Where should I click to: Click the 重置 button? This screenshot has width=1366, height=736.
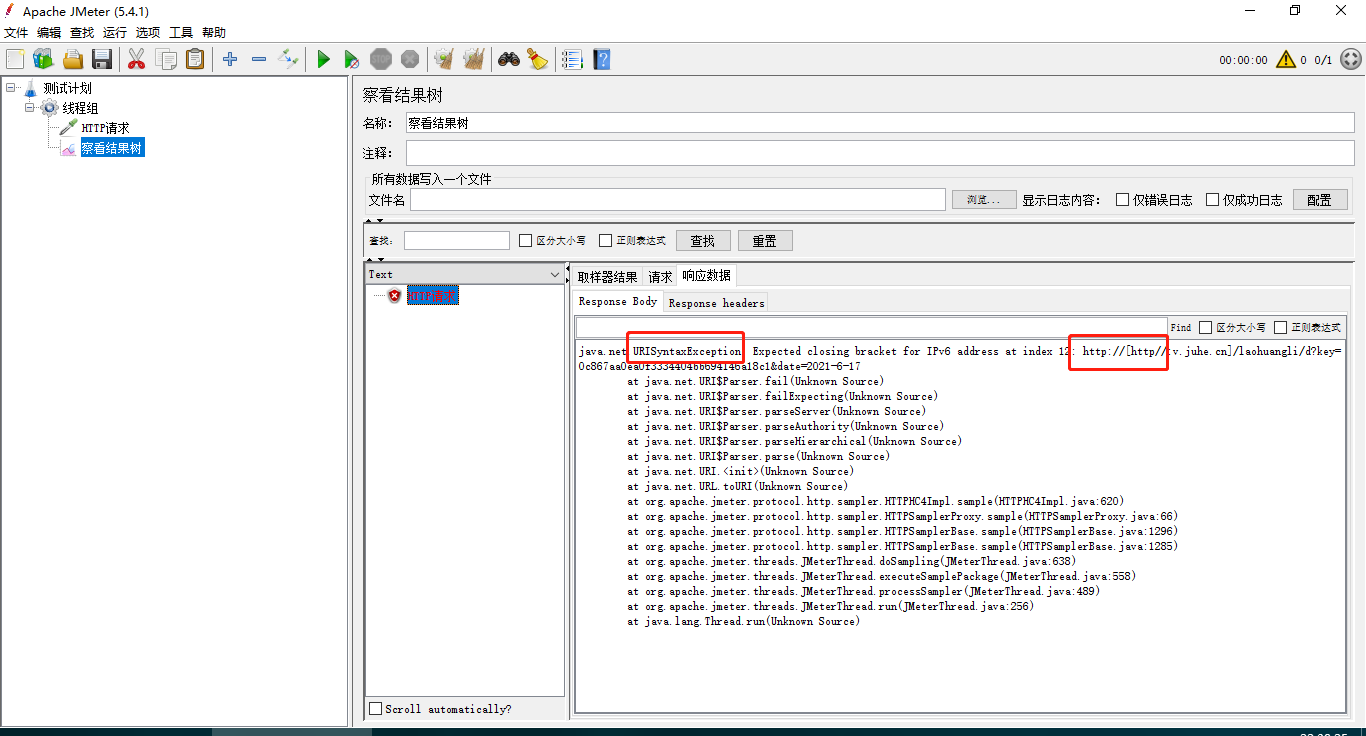[765, 241]
